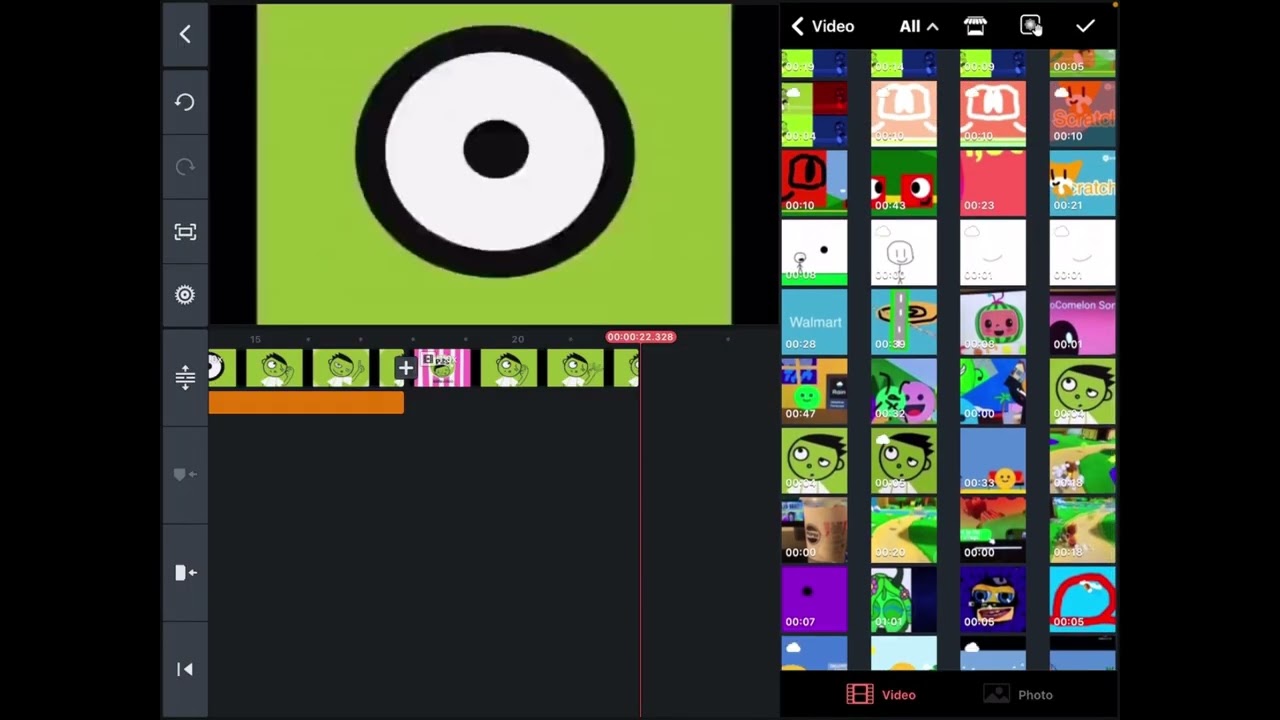Image resolution: width=1280 pixels, height=720 pixels.
Task: Select the blue goggles face video thumbnail
Action: (x=993, y=600)
